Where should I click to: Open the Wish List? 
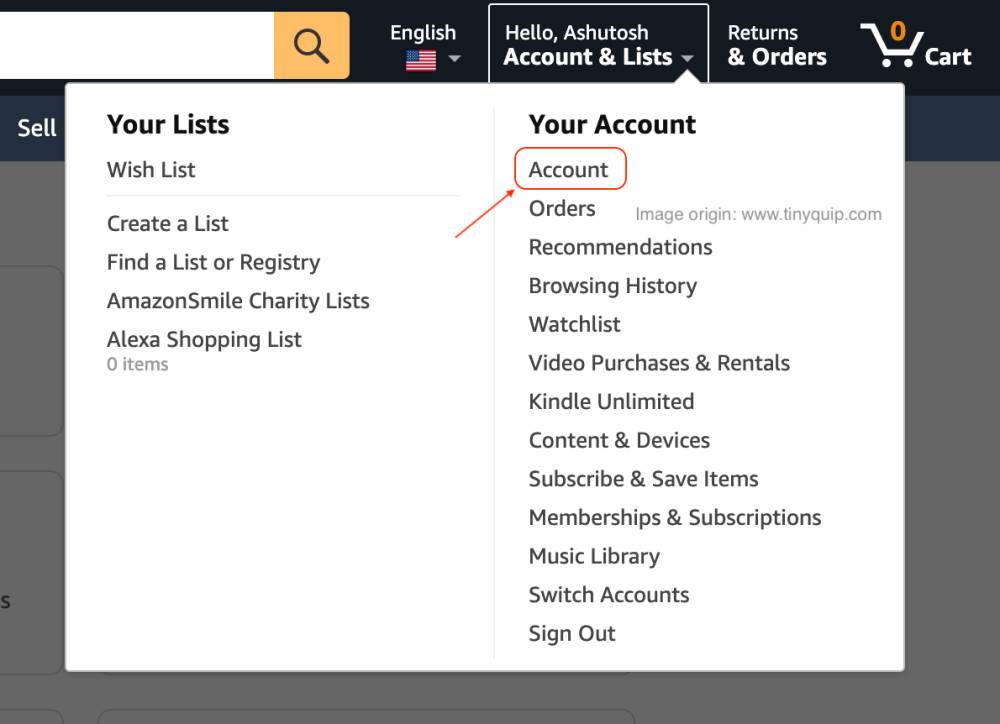coord(151,169)
